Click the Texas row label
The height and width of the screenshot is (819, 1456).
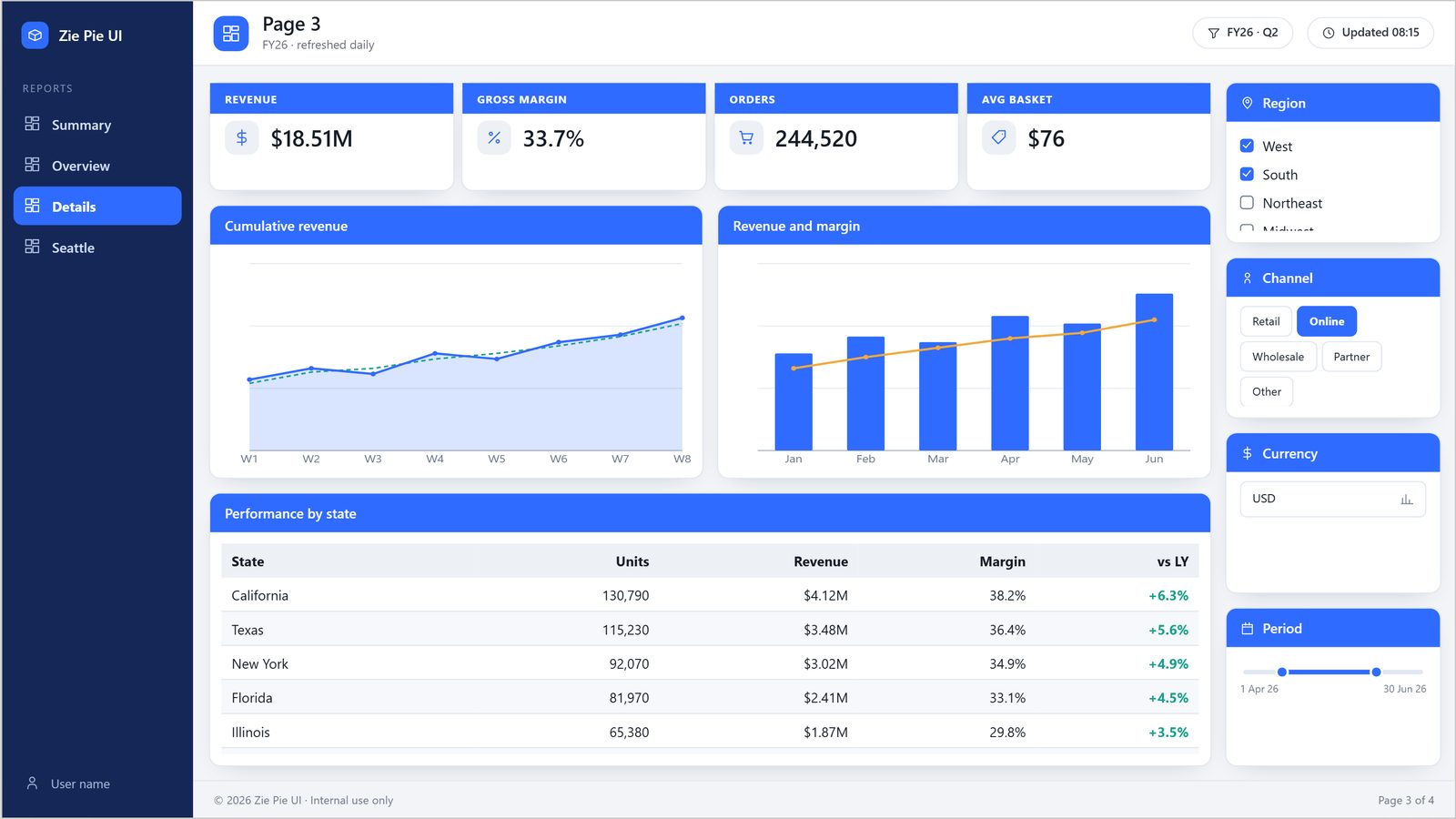point(248,630)
